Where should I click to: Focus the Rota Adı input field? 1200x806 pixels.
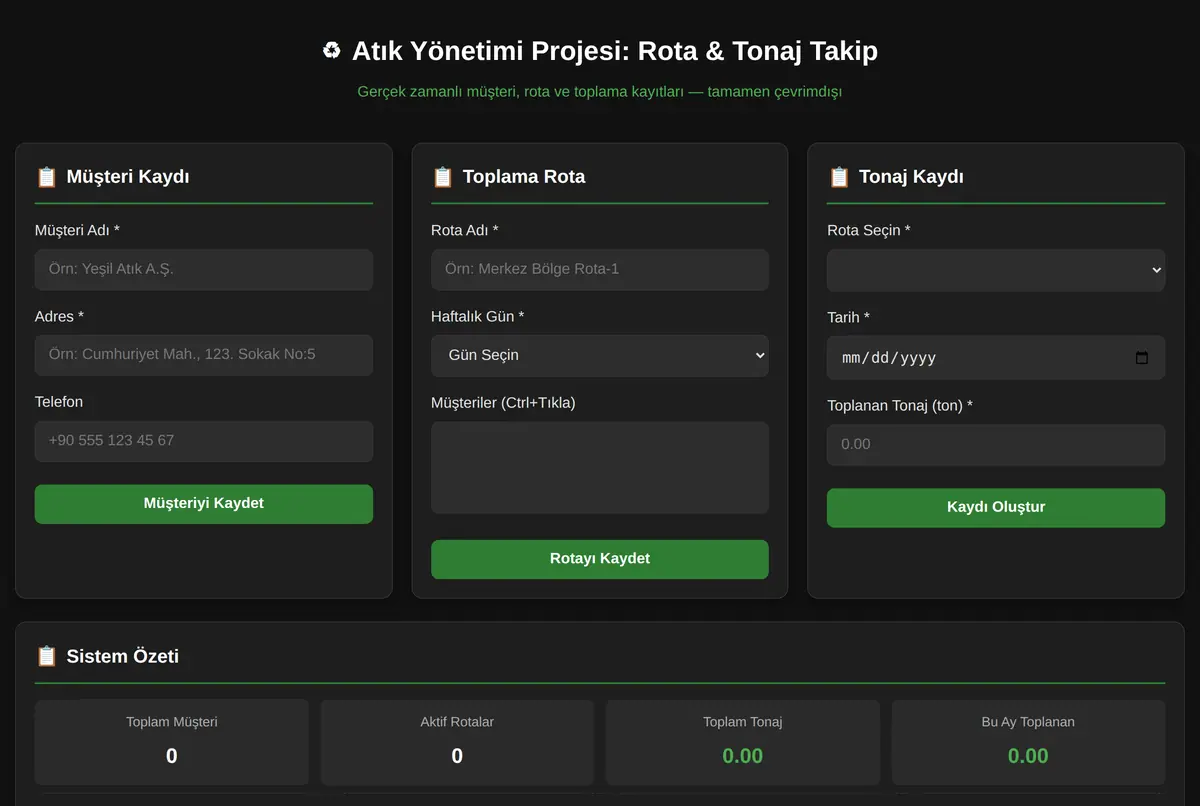600,269
